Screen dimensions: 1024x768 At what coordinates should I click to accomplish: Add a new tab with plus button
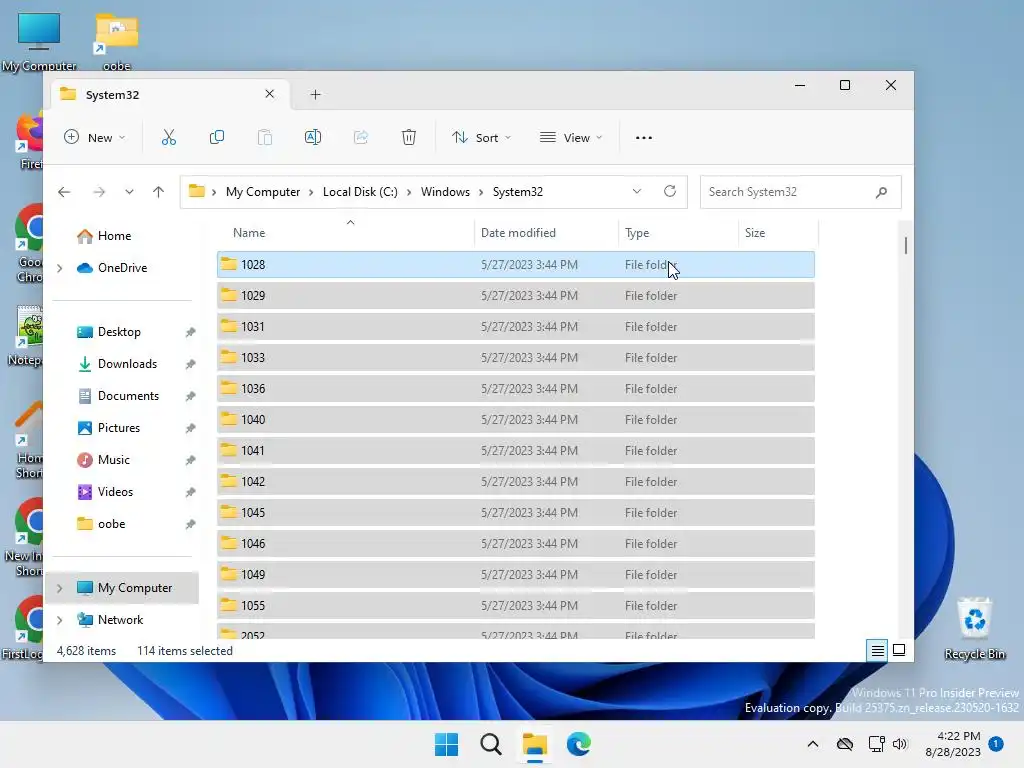pos(315,95)
